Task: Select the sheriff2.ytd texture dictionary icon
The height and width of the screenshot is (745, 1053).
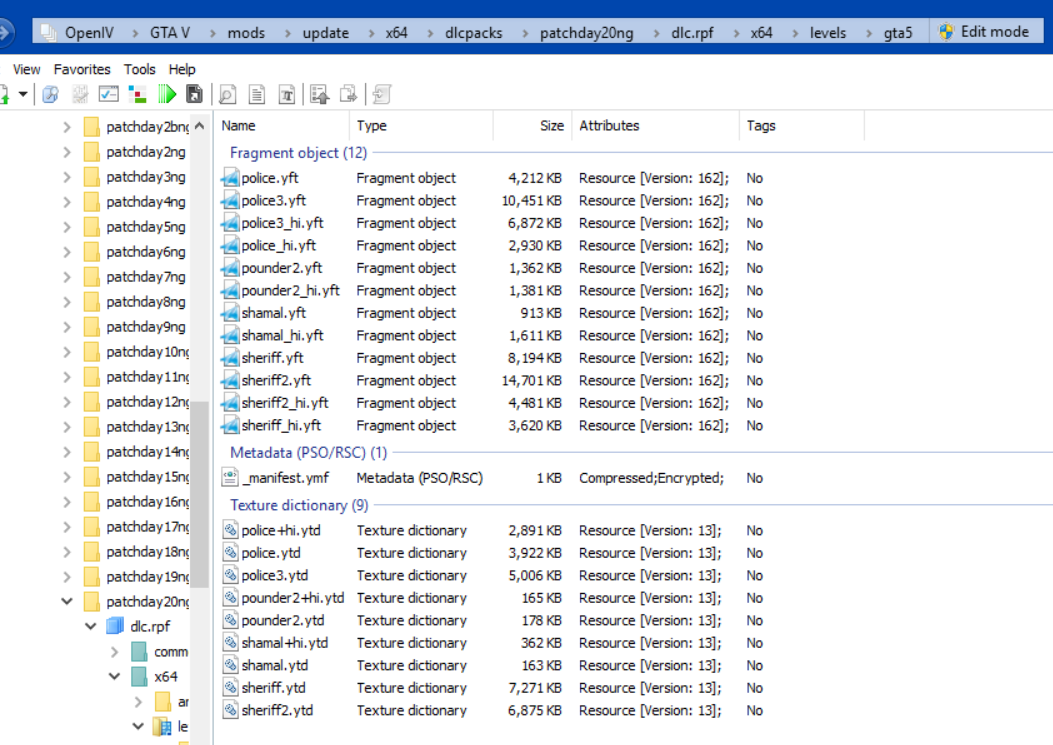Action: coord(231,711)
